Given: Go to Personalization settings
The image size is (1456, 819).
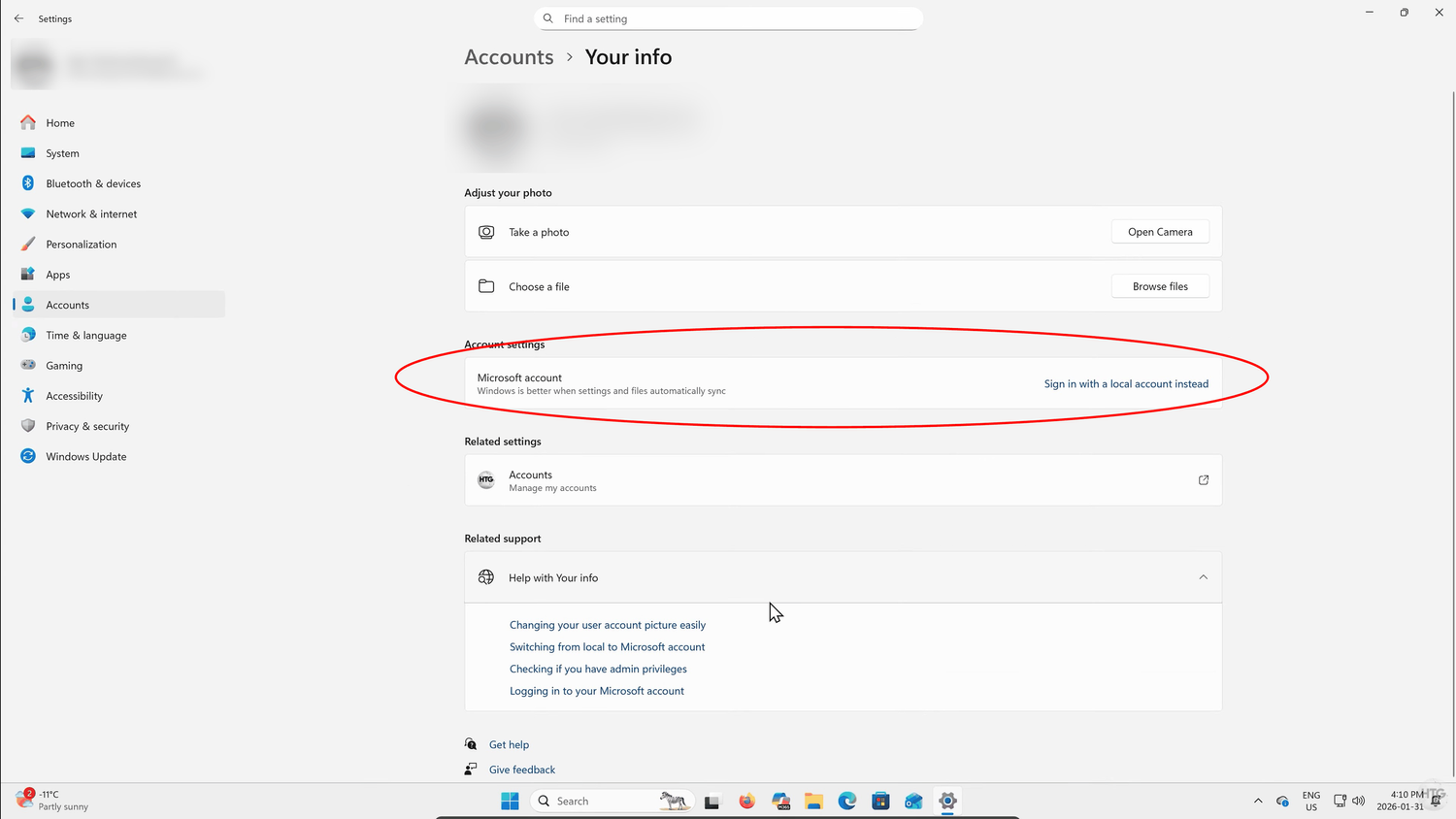Looking at the screenshot, I should pos(118,245).
